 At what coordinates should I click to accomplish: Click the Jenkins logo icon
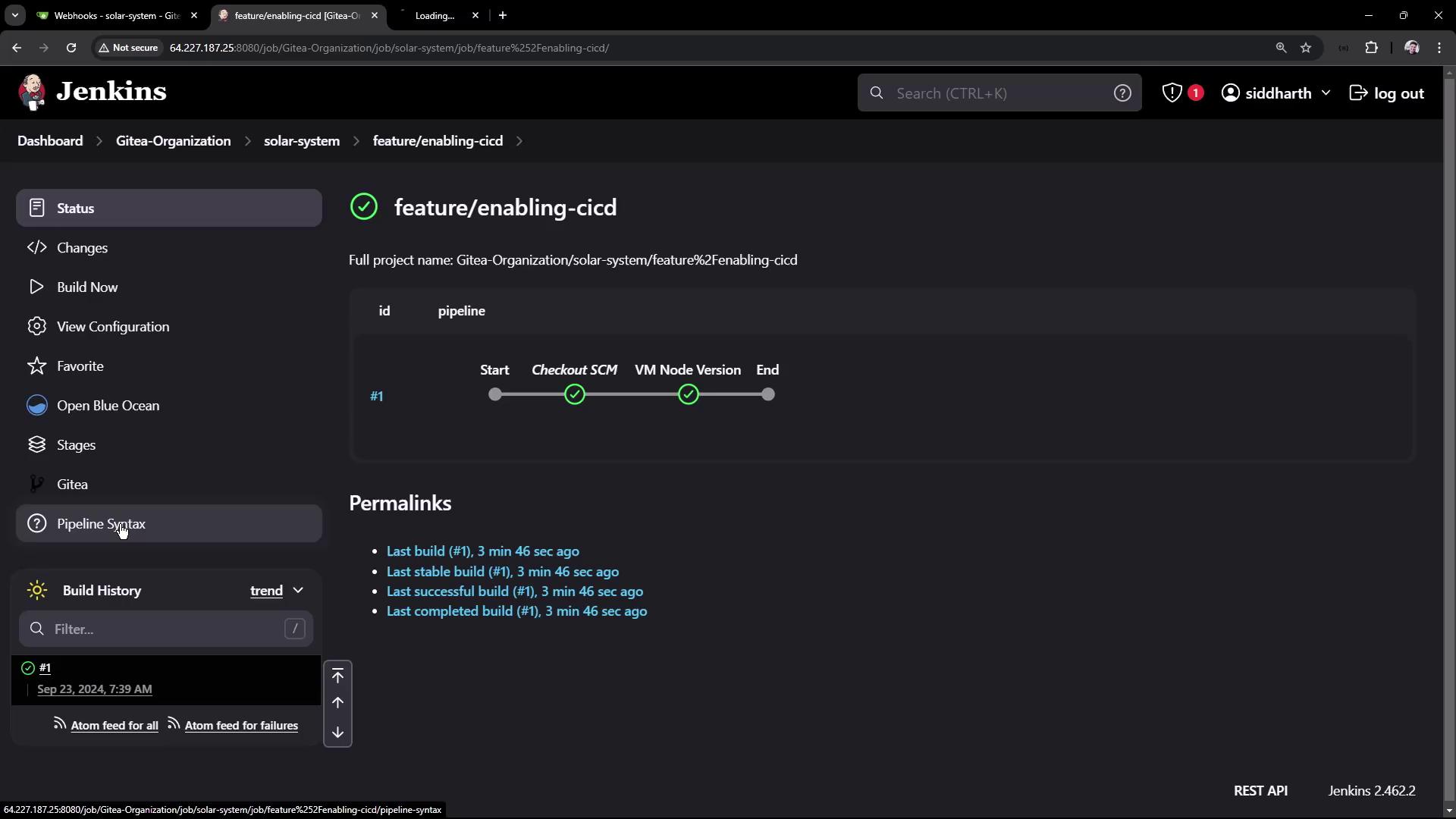(x=32, y=93)
